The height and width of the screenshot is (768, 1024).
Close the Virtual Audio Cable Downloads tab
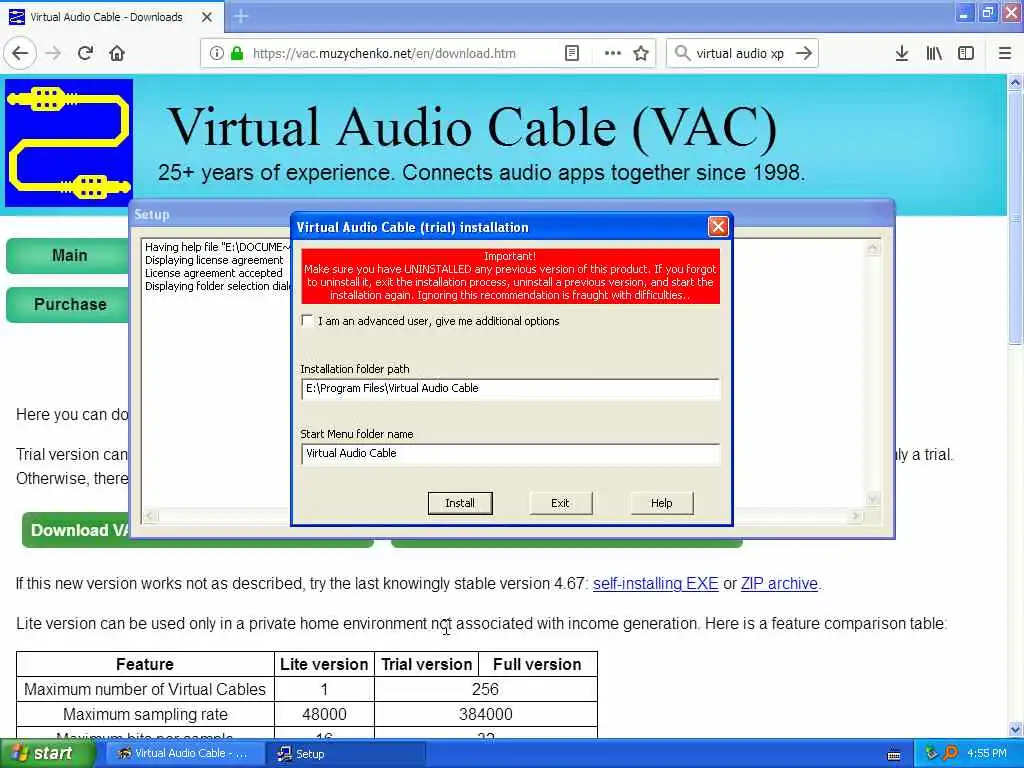(x=207, y=17)
